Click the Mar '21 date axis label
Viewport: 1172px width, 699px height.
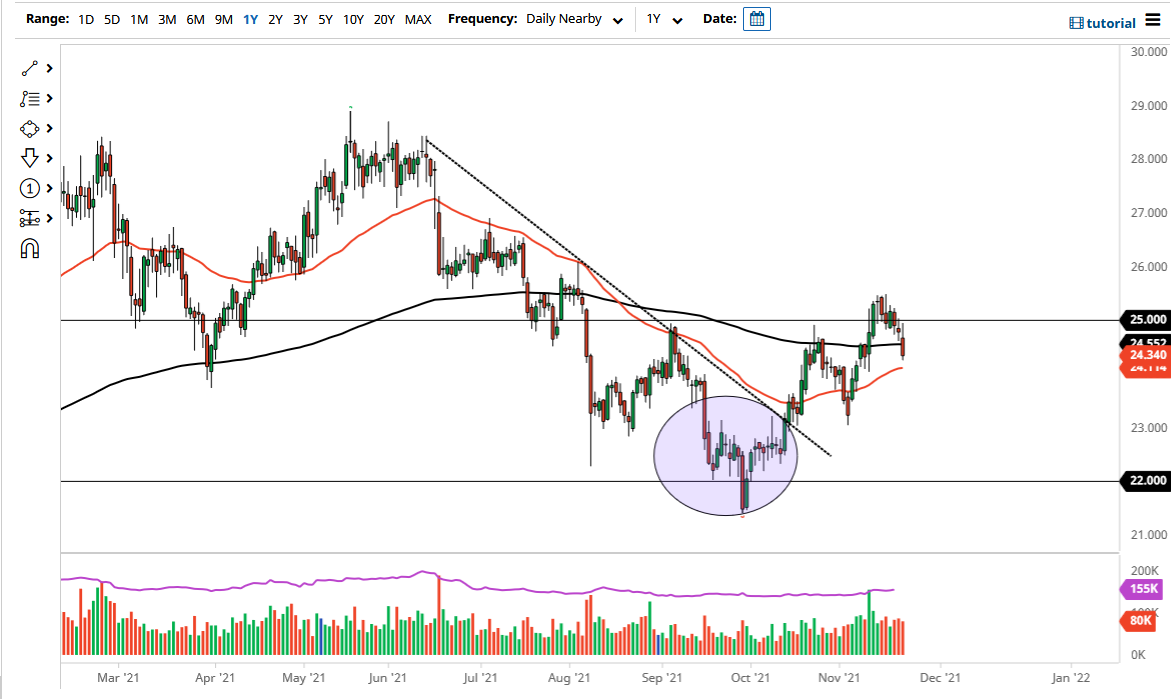coord(118,677)
